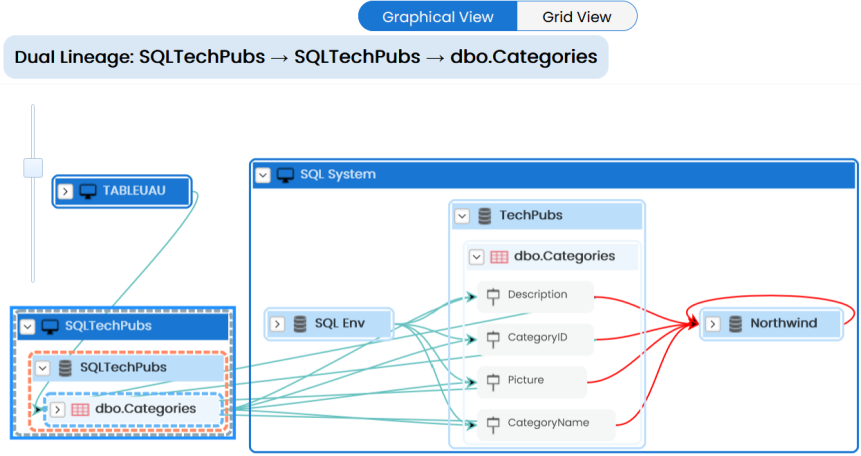Click the dbo.Categories table icon in TechPubs
The width and height of the screenshot is (861, 456).
pos(499,256)
